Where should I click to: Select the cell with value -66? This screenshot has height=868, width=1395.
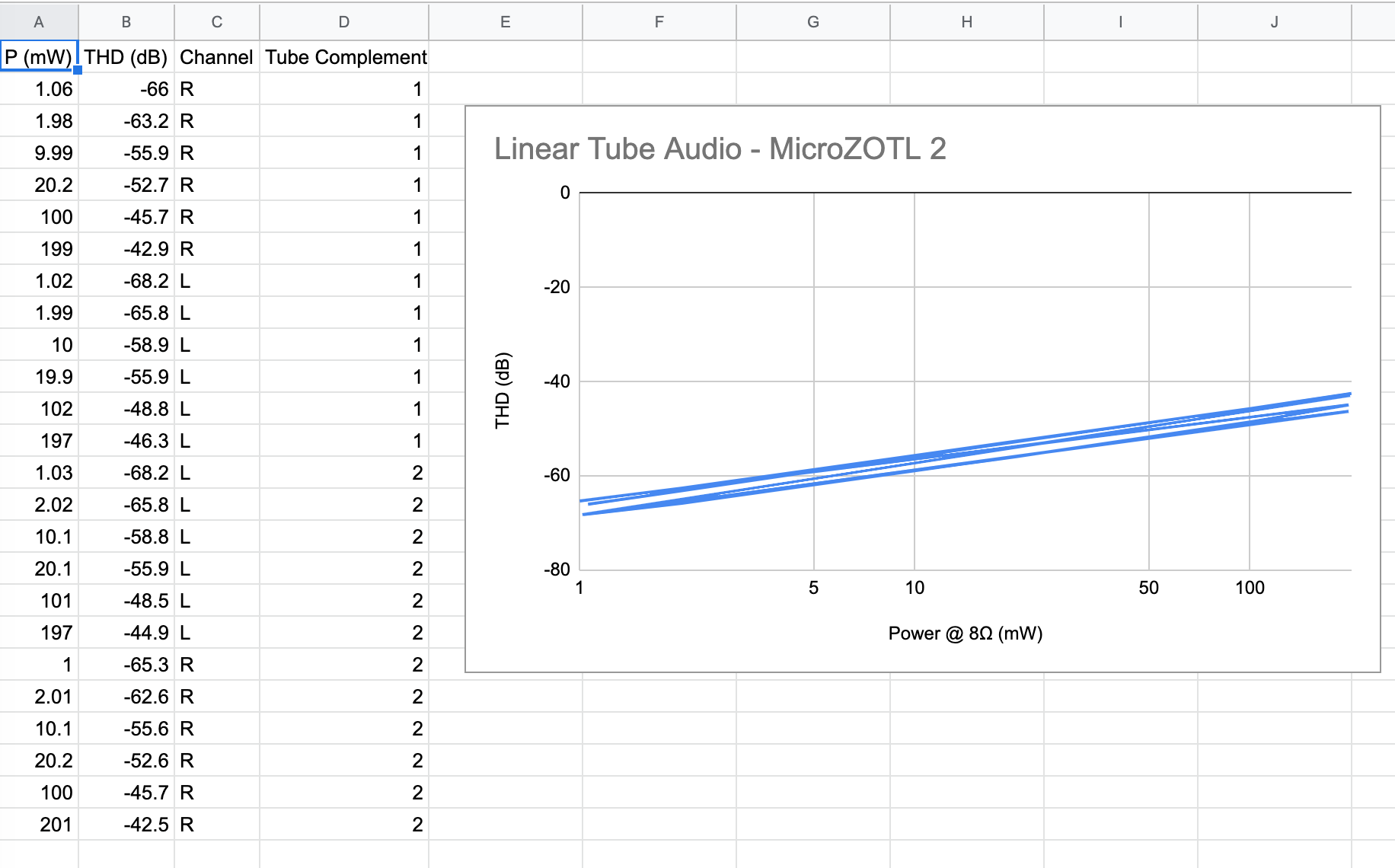126,89
